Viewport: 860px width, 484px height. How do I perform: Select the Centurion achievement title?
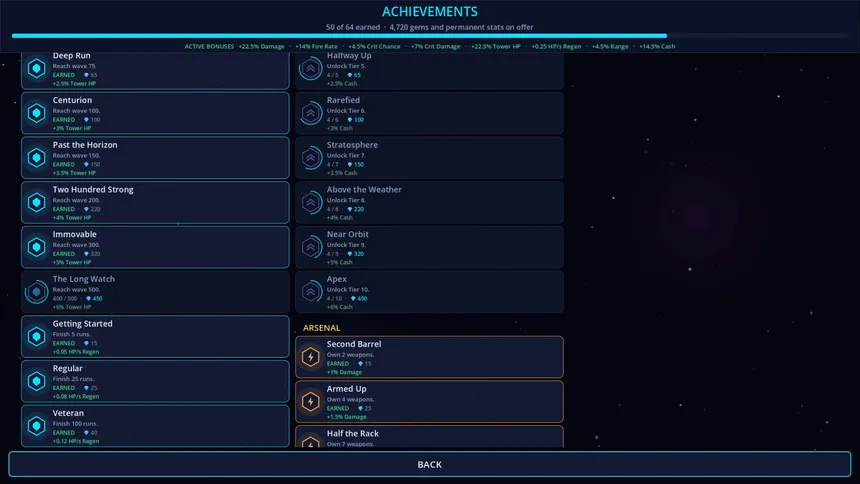(72, 100)
